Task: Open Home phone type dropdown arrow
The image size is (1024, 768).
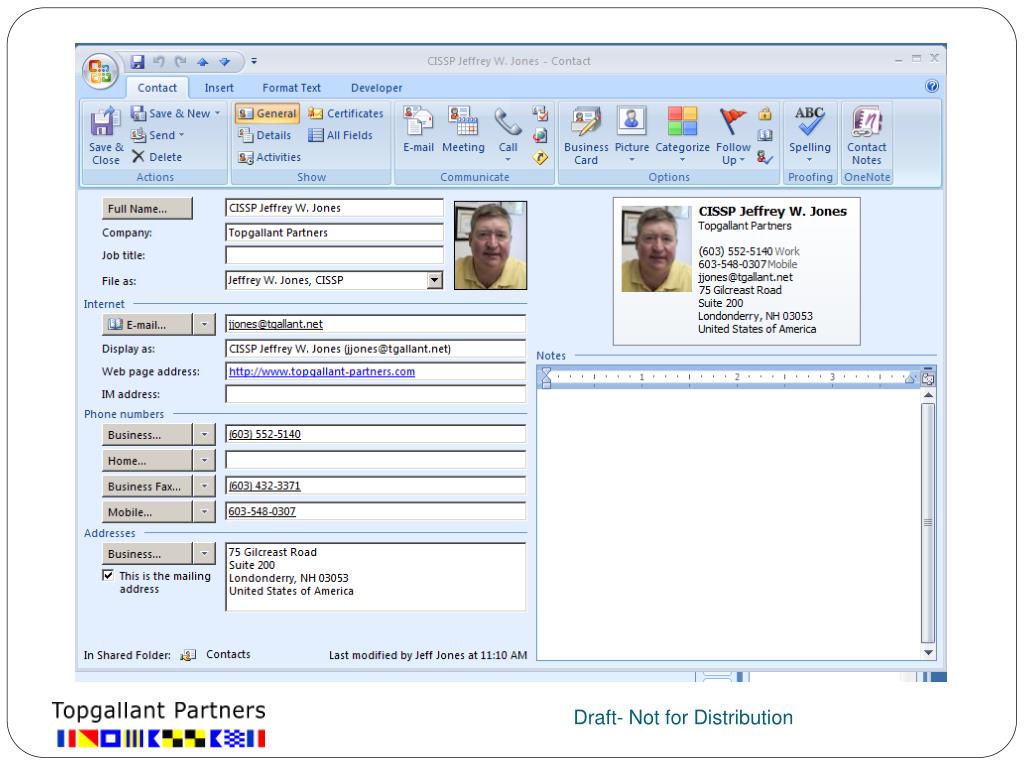Action: click(x=204, y=460)
